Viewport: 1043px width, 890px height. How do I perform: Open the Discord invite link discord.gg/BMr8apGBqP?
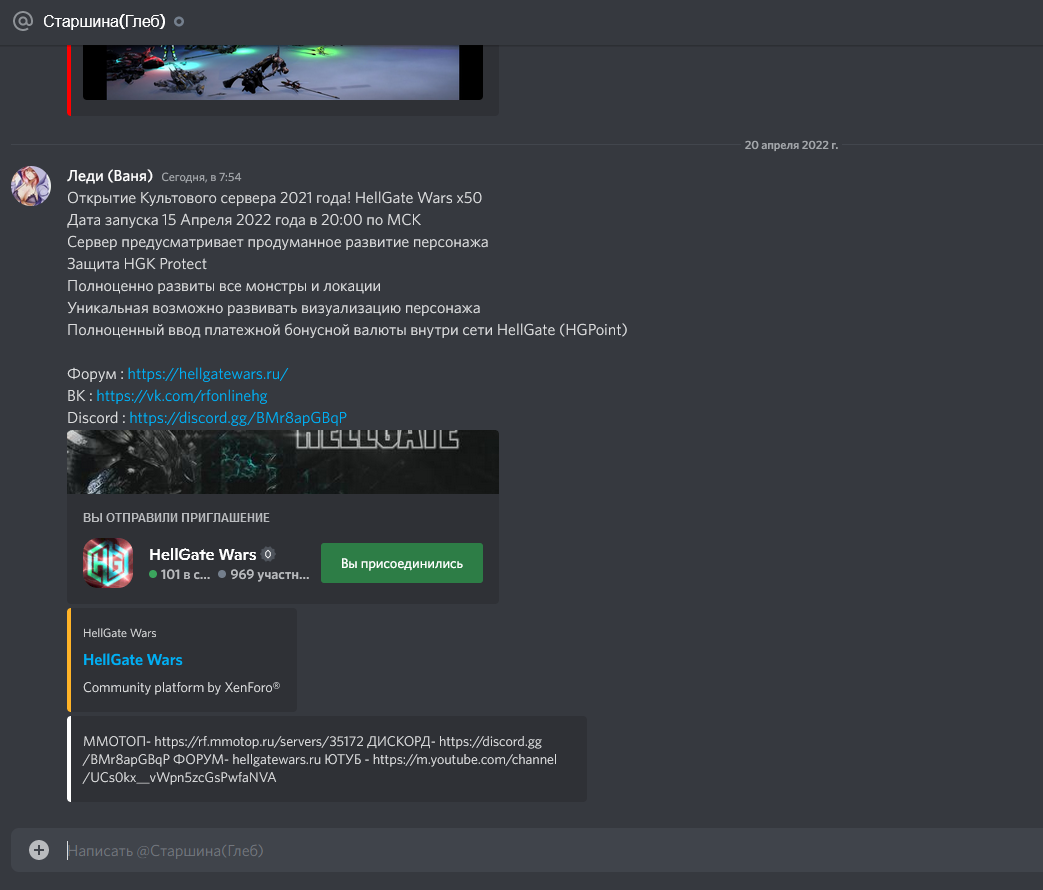[237, 418]
